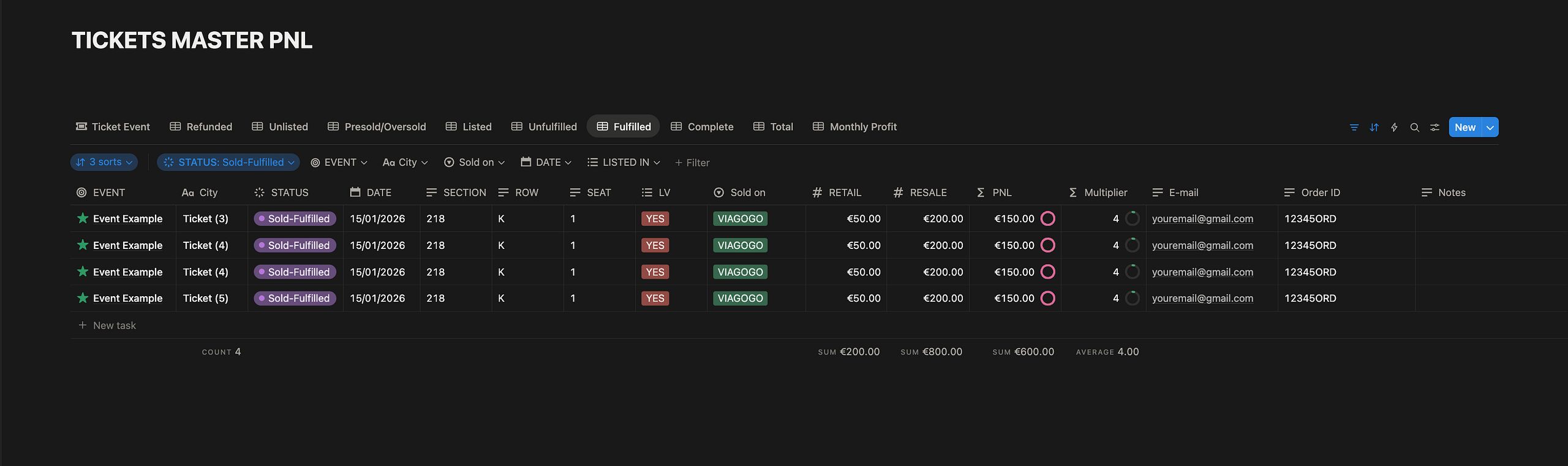
Task: Open the DATE filter dropdown
Action: (546, 162)
